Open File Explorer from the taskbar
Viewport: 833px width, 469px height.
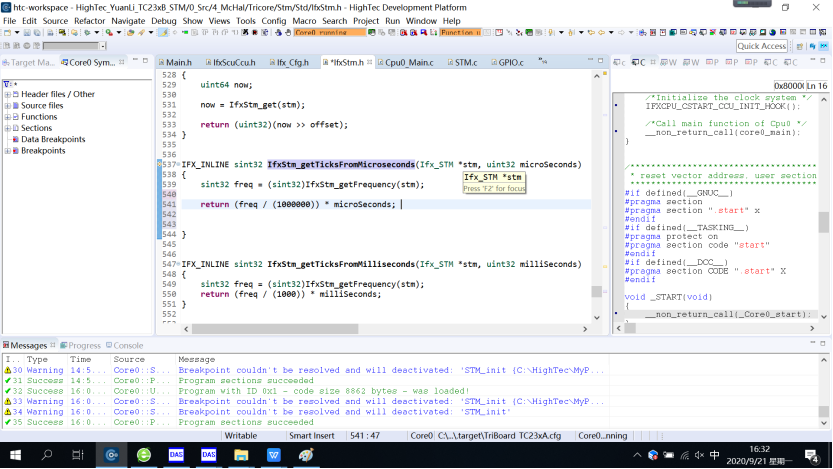[x=241, y=455]
